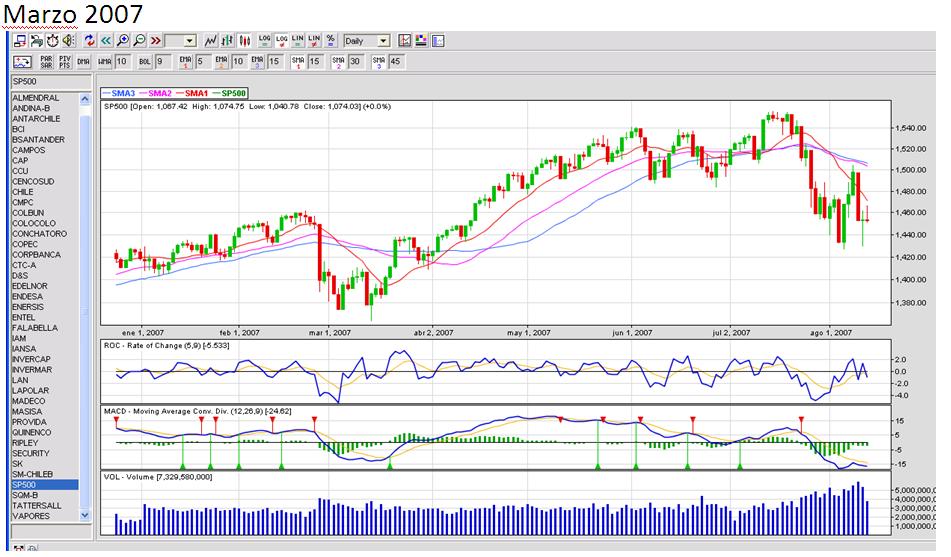Click the SMA 3 period field showing 45
The image size is (951, 557).
pyautogui.click(x=395, y=61)
